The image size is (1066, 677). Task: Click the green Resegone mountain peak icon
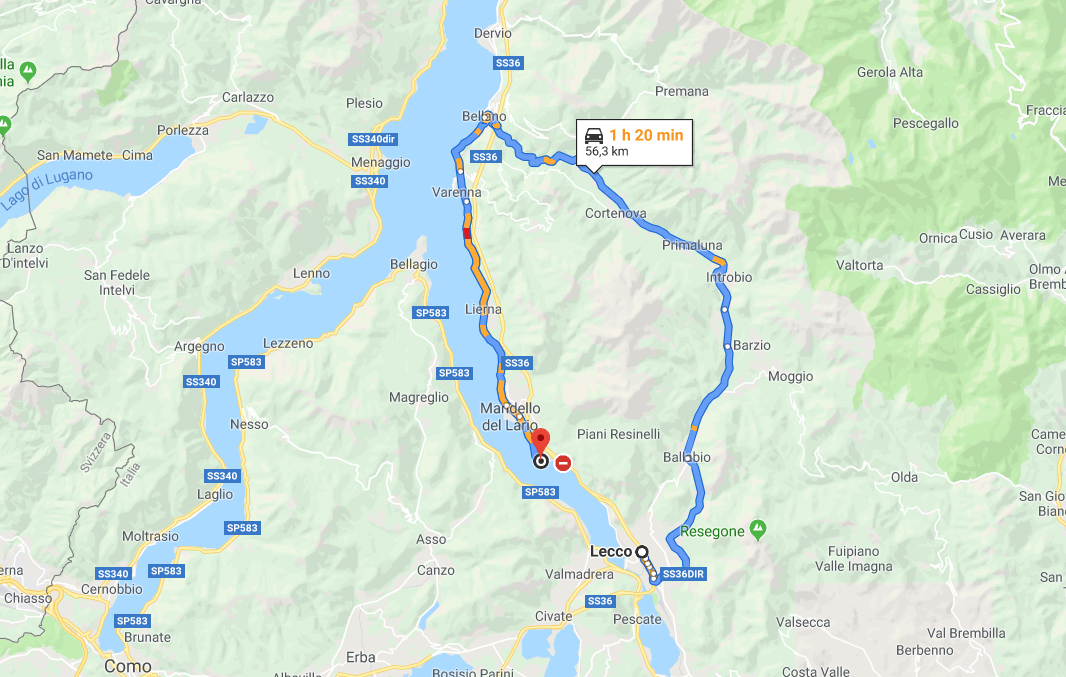pos(758,529)
